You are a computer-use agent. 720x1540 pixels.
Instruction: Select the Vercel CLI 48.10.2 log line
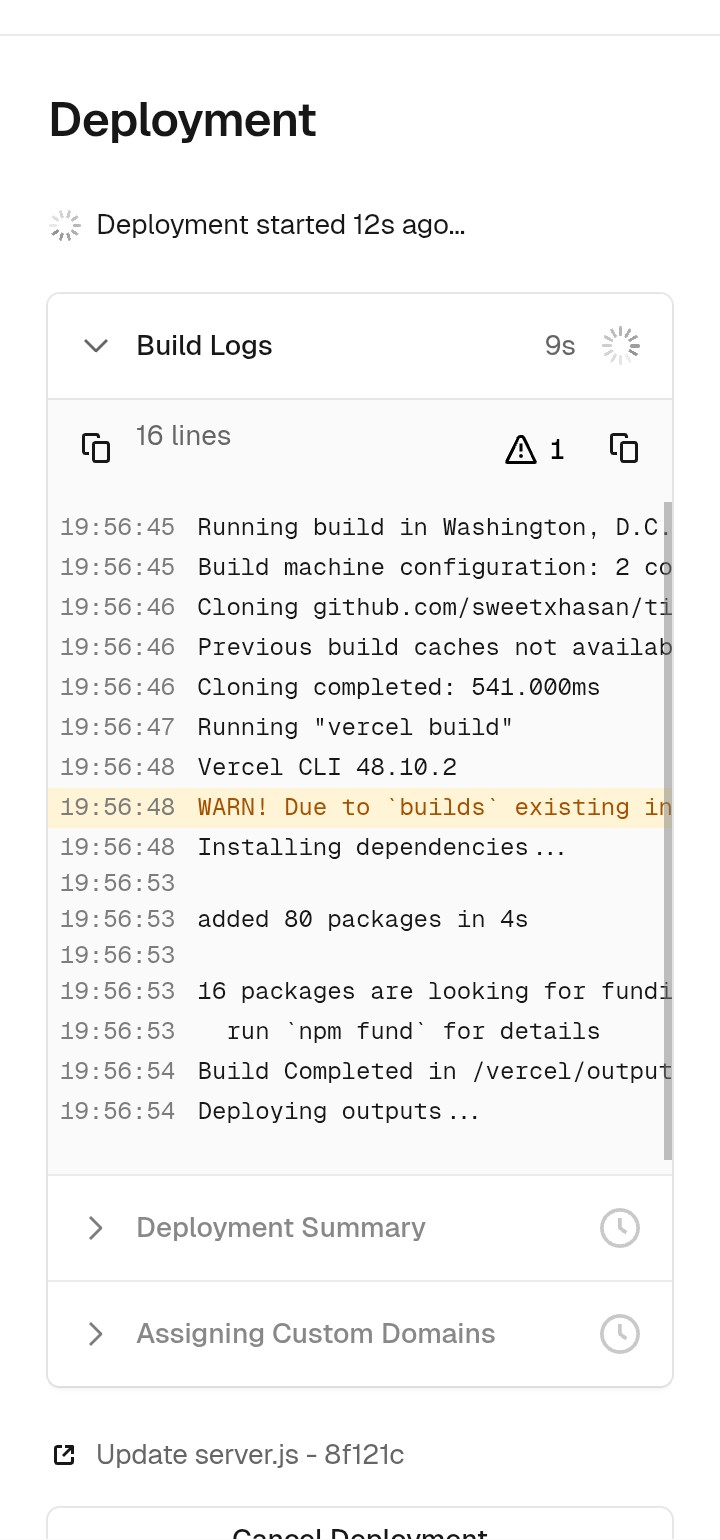point(327,767)
